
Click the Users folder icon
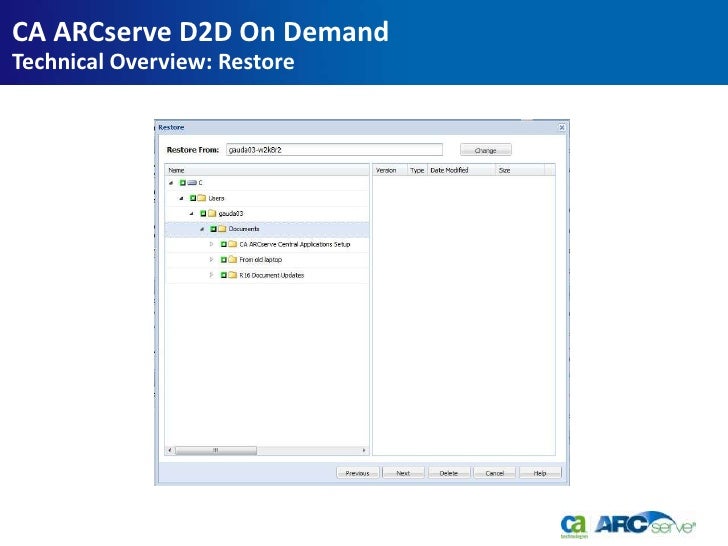point(202,198)
